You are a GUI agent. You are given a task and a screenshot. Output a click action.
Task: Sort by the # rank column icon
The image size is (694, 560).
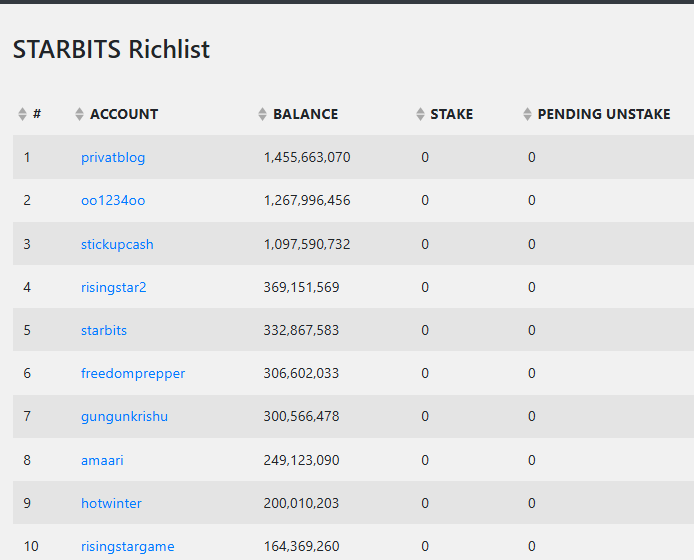22,114
